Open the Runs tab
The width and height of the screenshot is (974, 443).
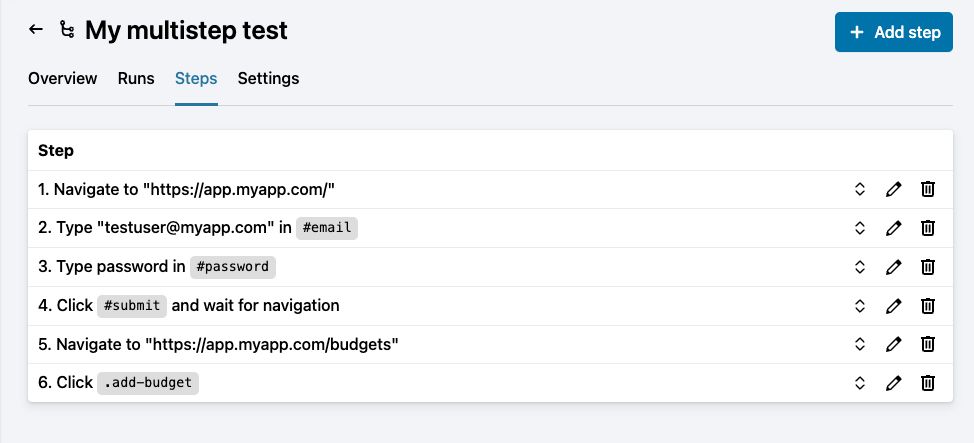(136, 78)
